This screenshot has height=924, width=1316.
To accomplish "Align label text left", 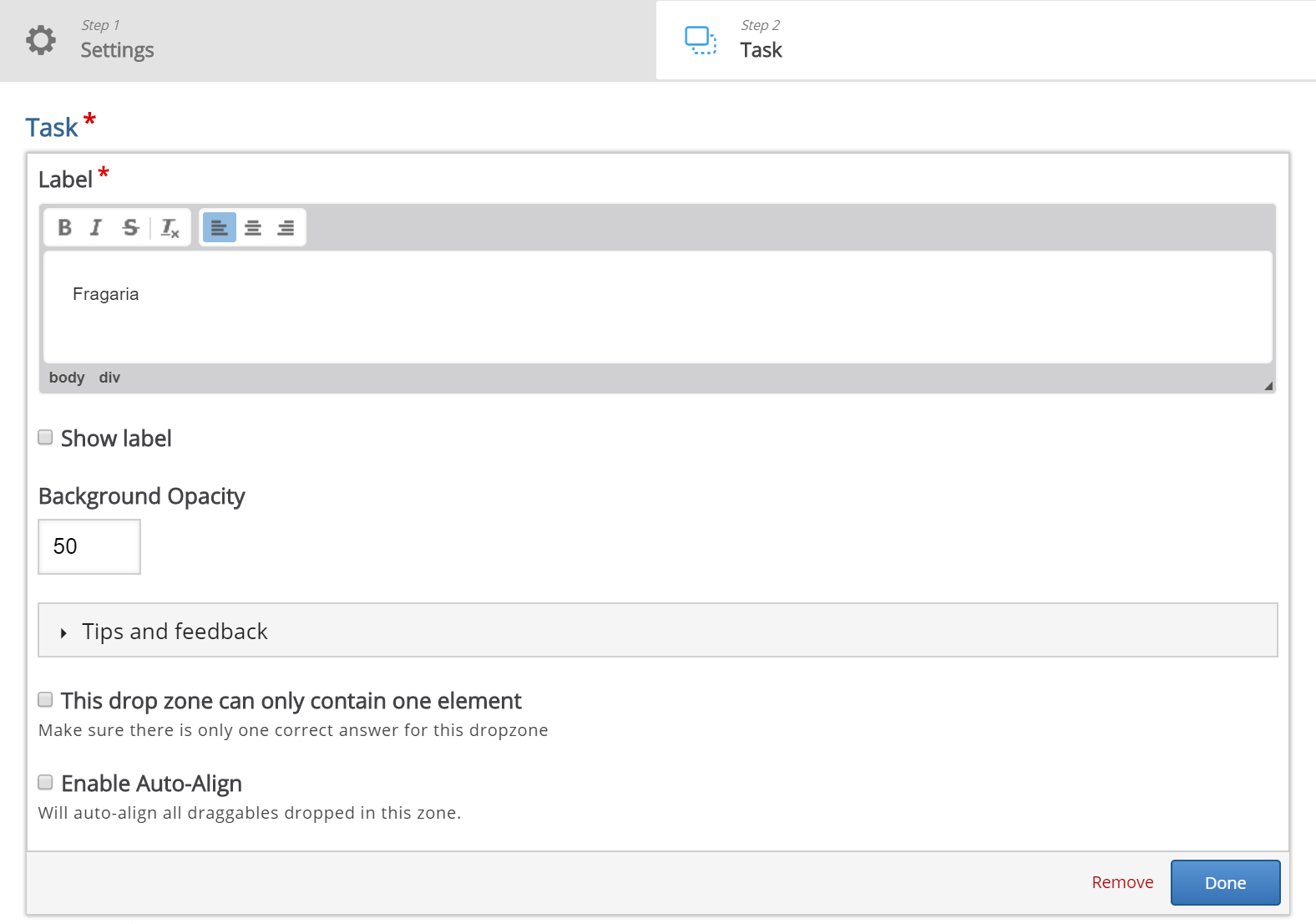I will (220, 227).
